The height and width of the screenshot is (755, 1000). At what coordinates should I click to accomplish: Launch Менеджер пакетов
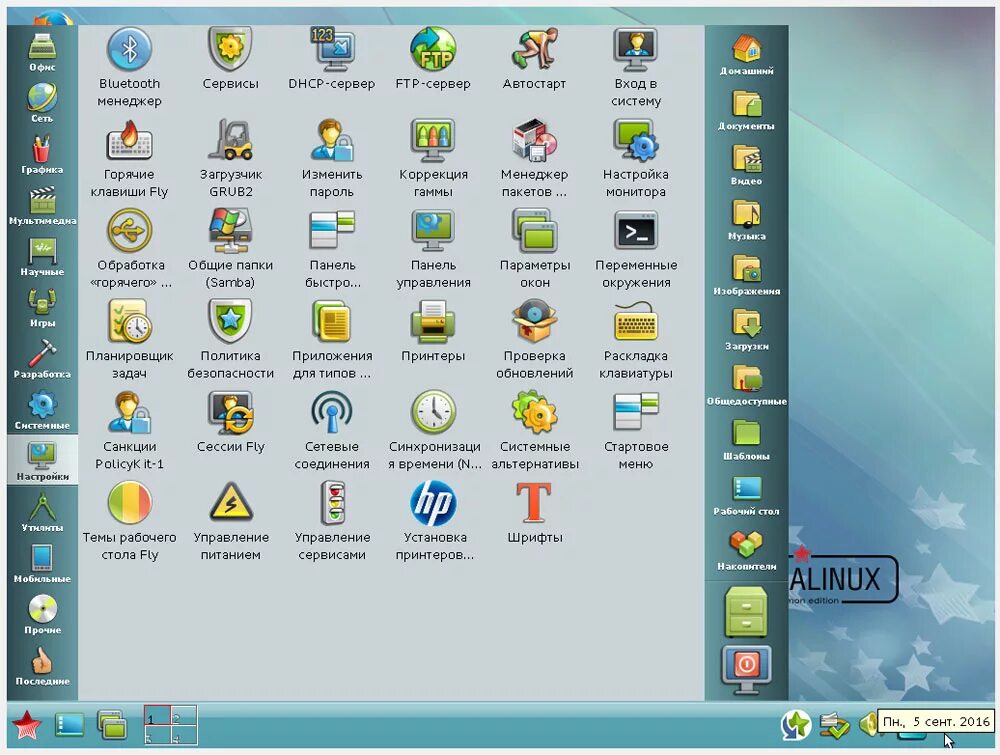click(x=534, y=158)
